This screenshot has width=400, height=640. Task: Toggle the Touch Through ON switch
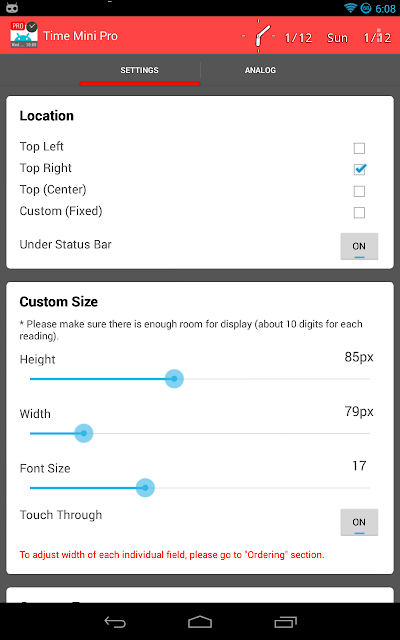359,522
